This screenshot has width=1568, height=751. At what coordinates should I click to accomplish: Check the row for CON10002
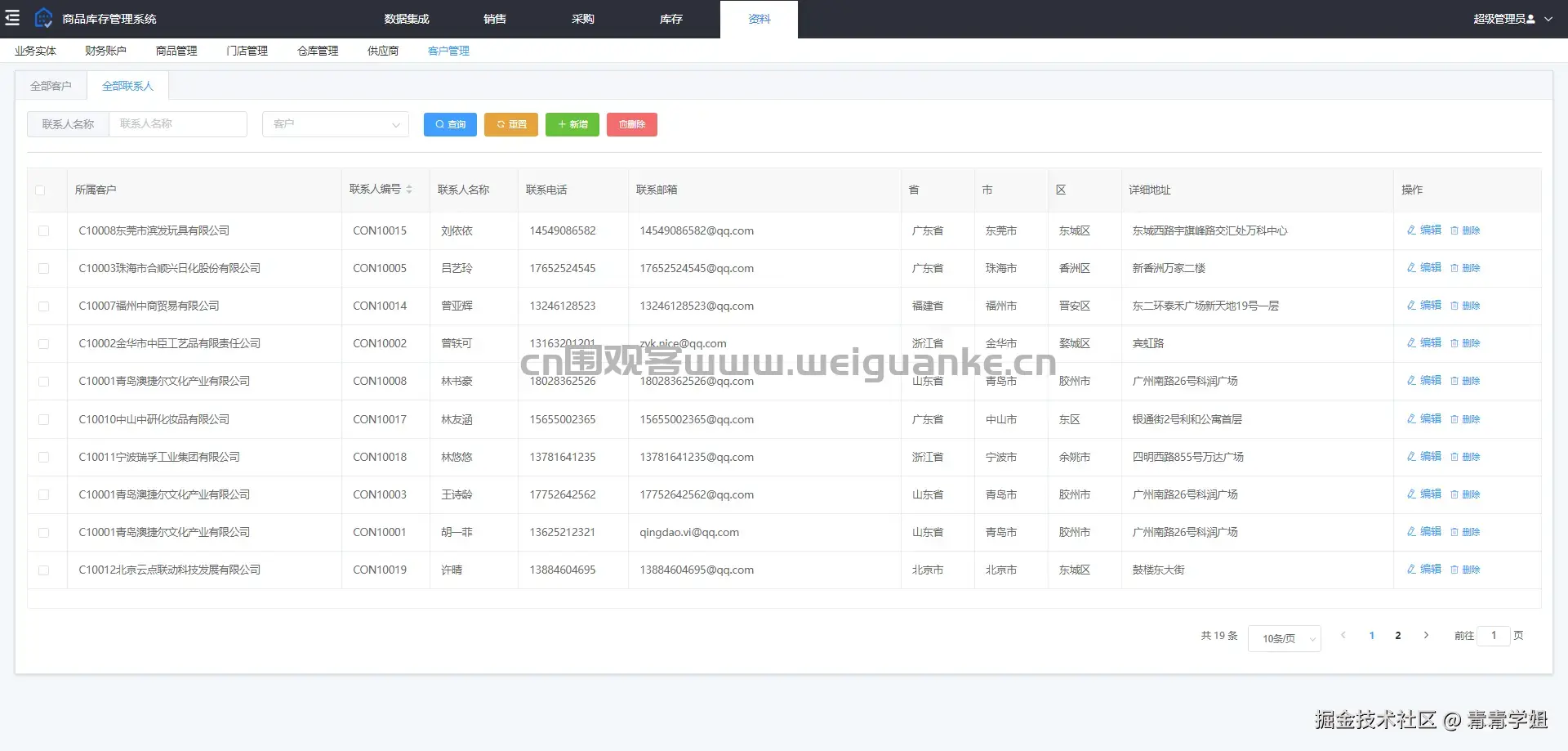tap(43, 344)
